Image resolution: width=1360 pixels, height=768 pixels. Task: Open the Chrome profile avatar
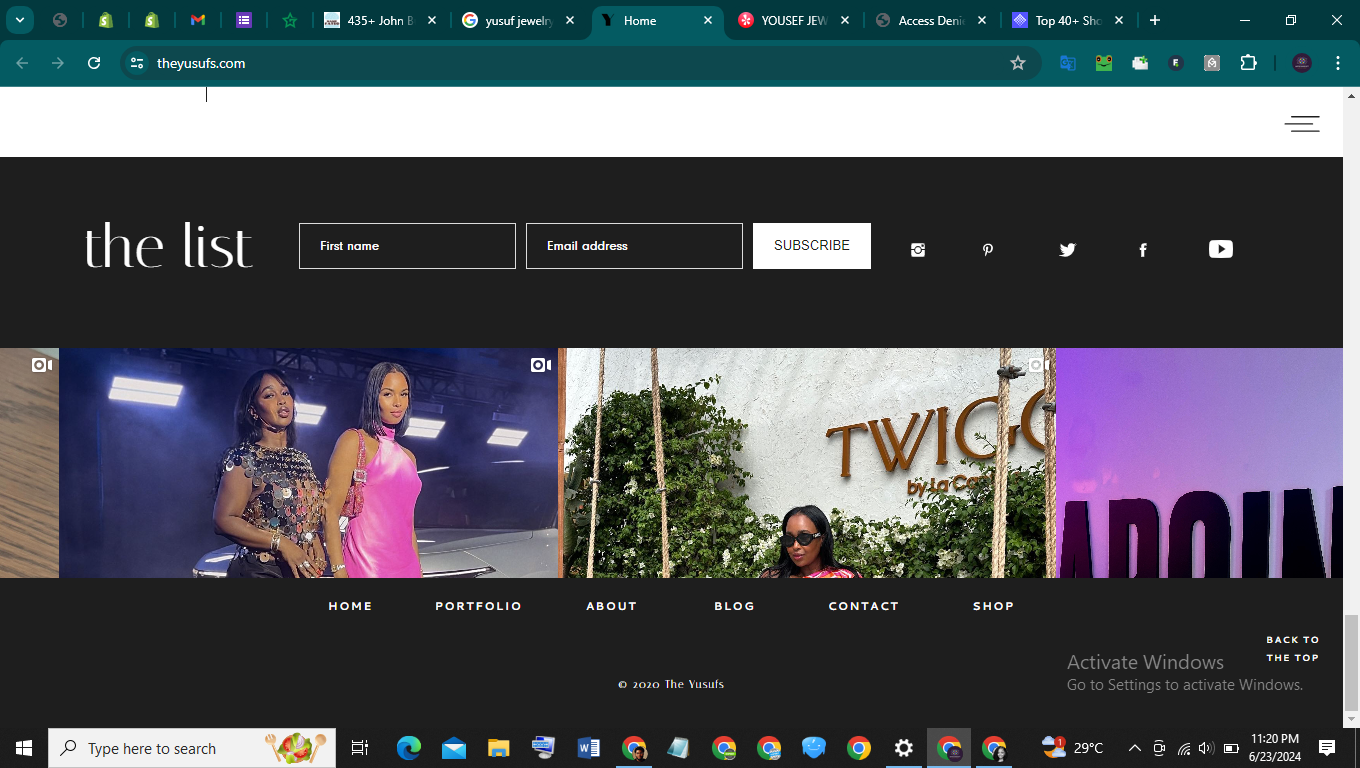(x=1302, y=63)
